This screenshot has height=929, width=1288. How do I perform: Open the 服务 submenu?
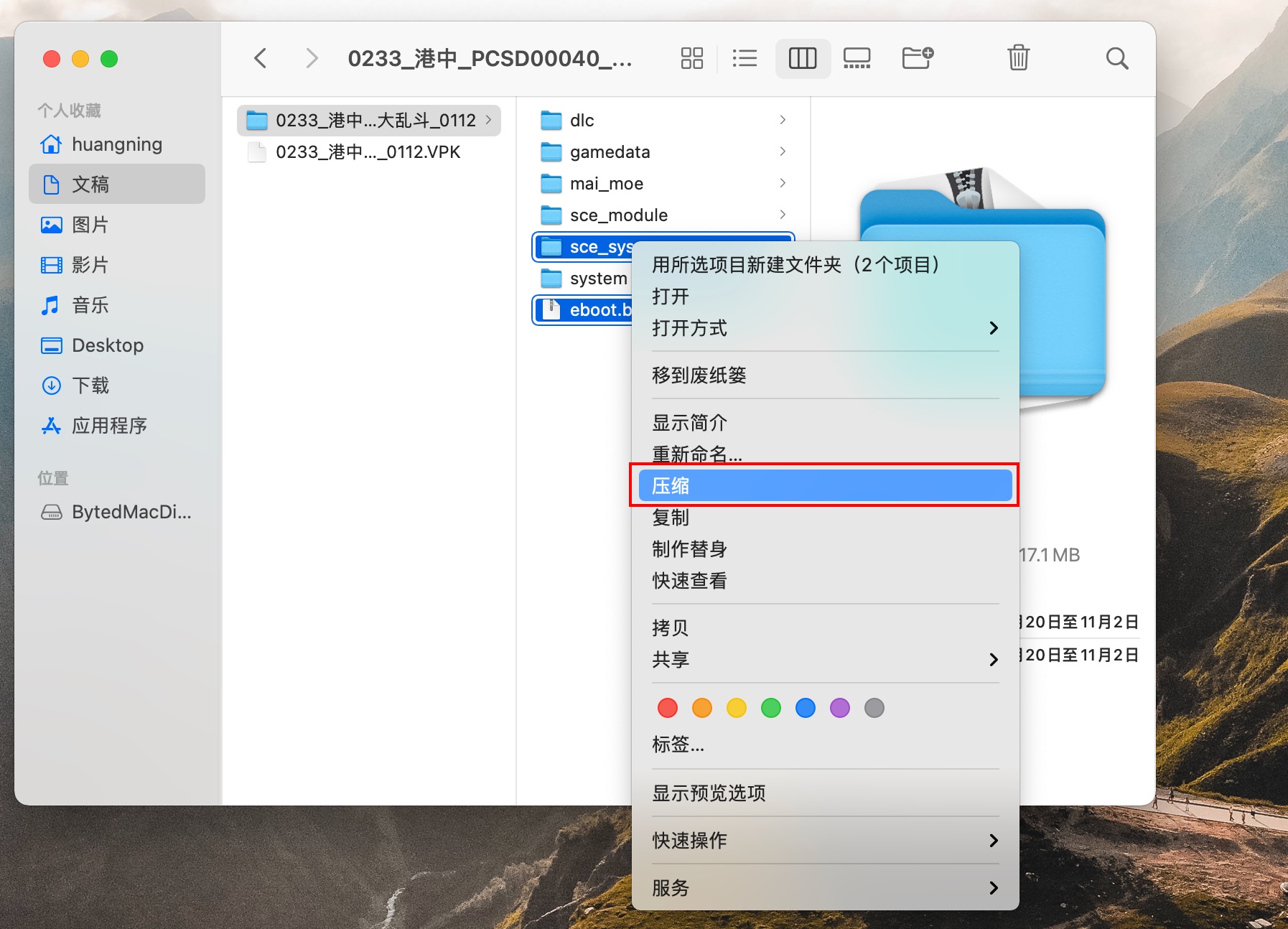(x=825, y=888)
